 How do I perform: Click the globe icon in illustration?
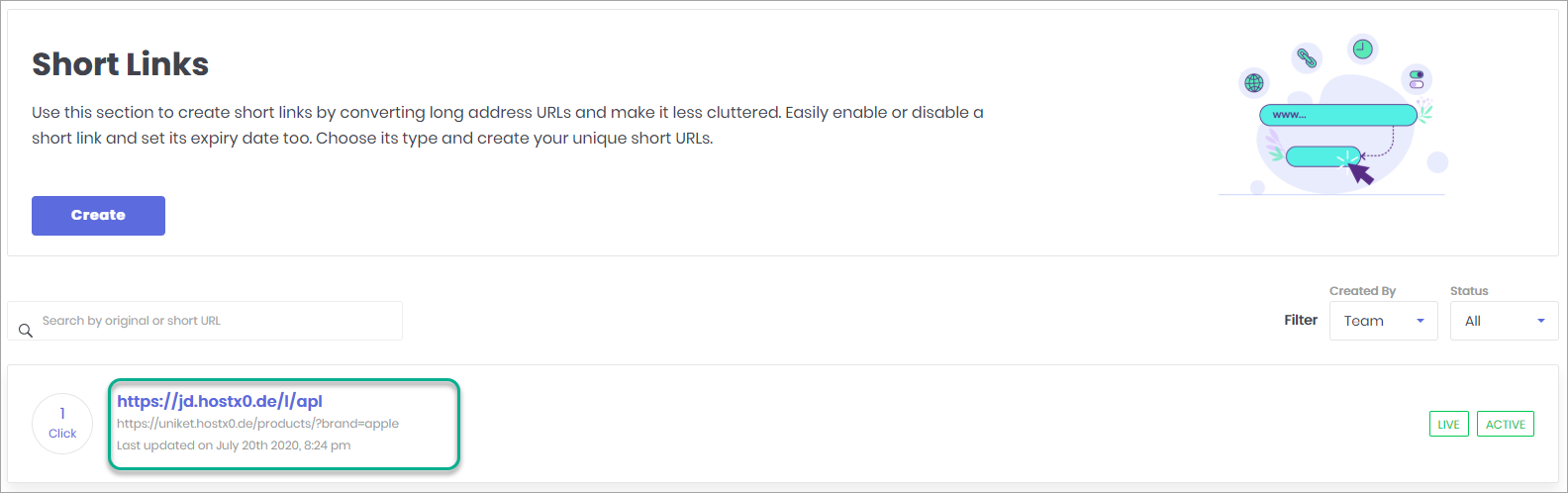[1254, 83]
